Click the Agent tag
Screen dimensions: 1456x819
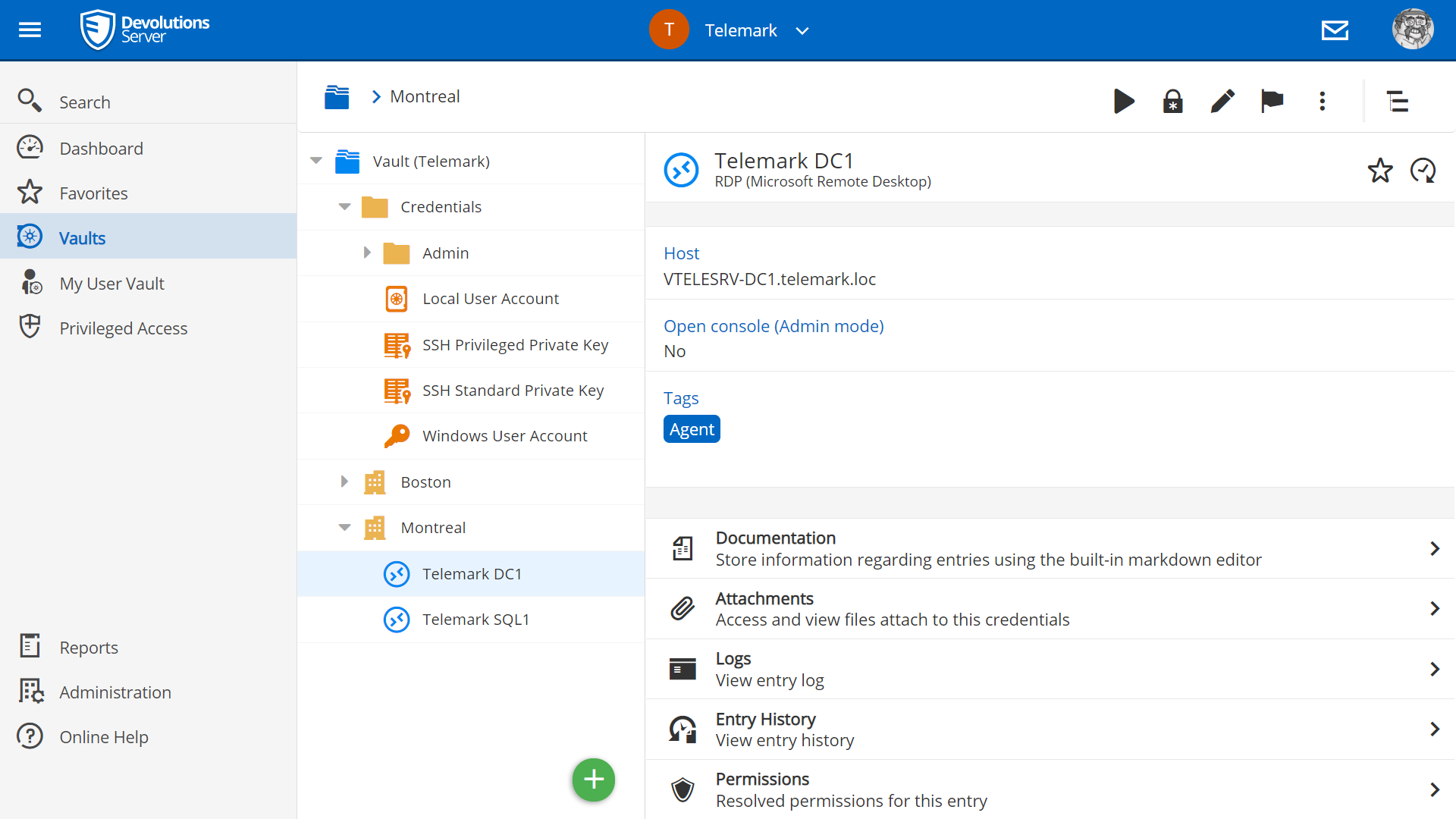click(x=691, y=429)
